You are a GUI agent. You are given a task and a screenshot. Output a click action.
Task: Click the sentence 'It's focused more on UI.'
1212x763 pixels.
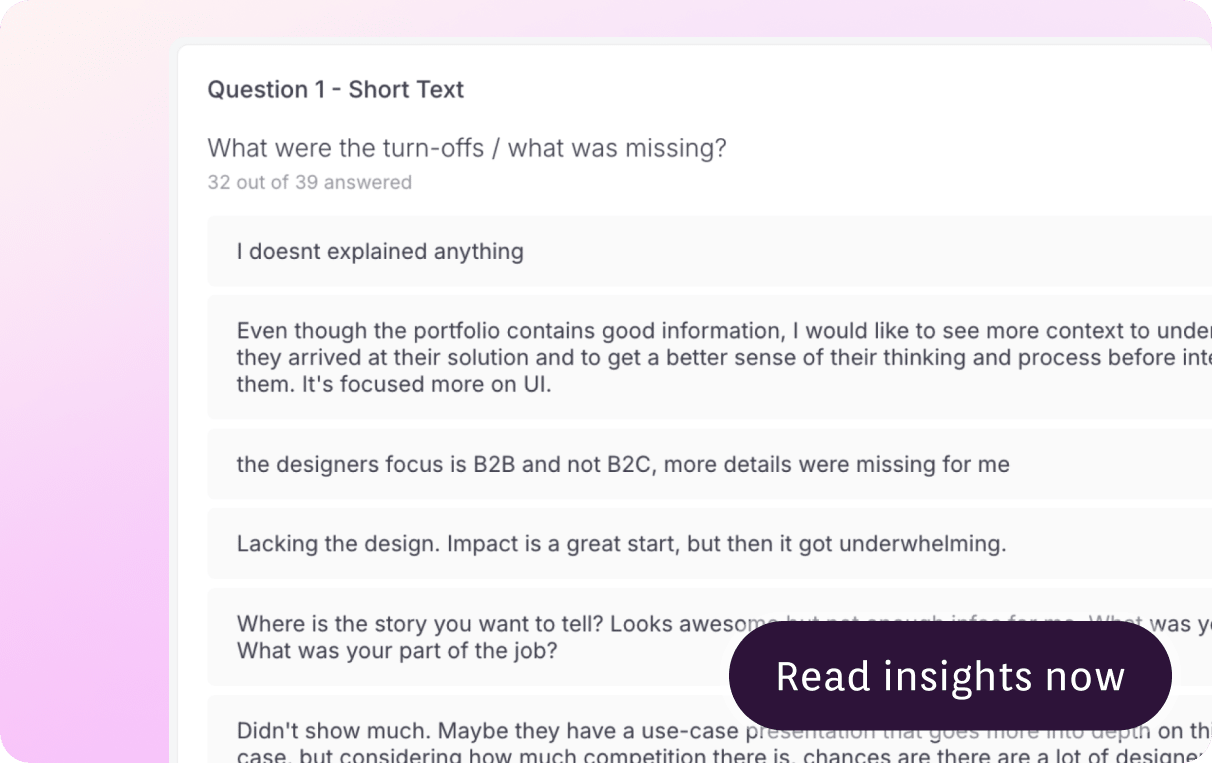click(x=426, y=384)
